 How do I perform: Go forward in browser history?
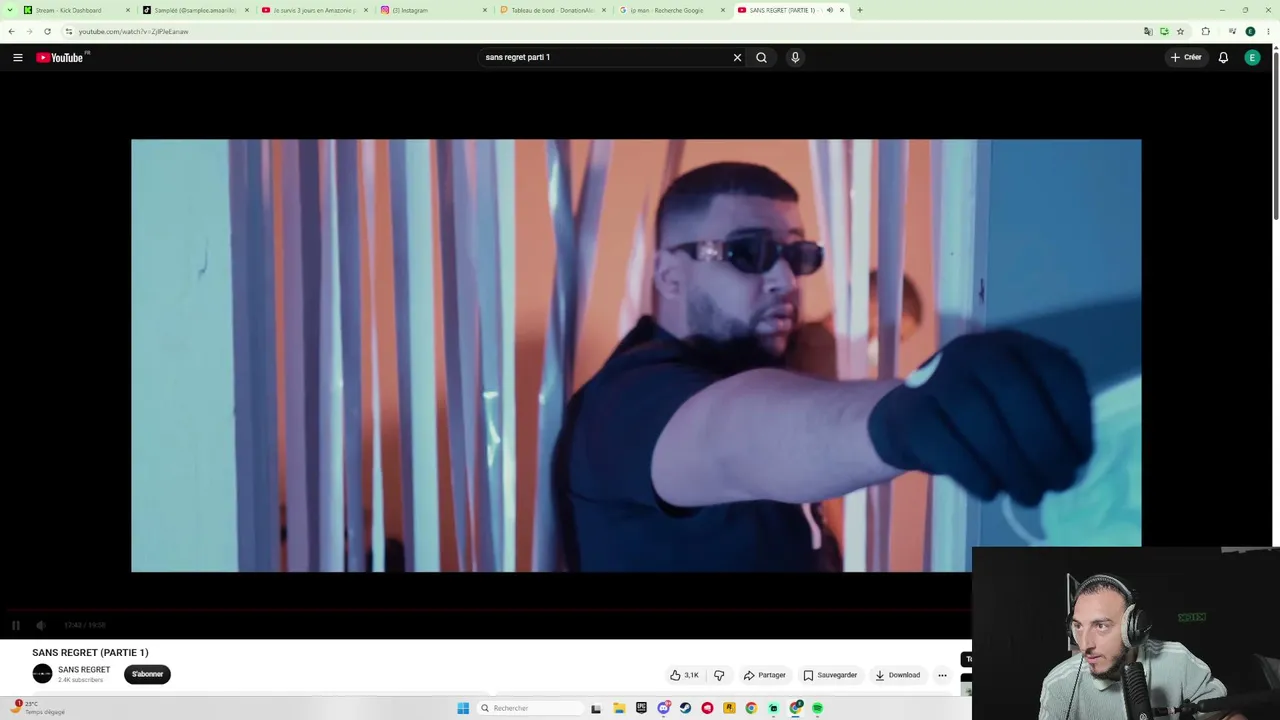[x=29, y=31]
